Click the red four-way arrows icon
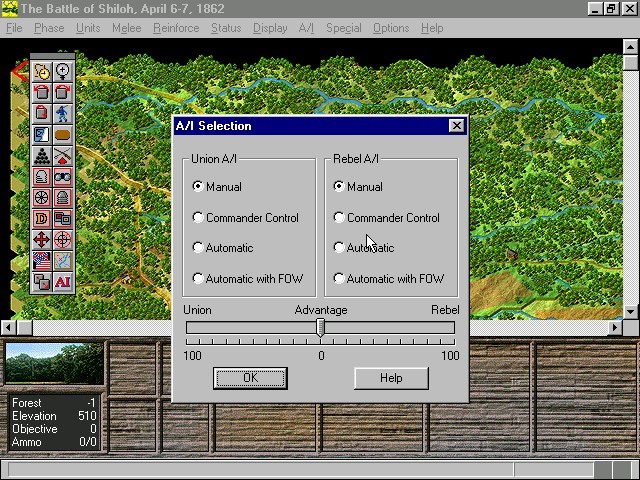This screenshot has height=480, width=640. 41,240
